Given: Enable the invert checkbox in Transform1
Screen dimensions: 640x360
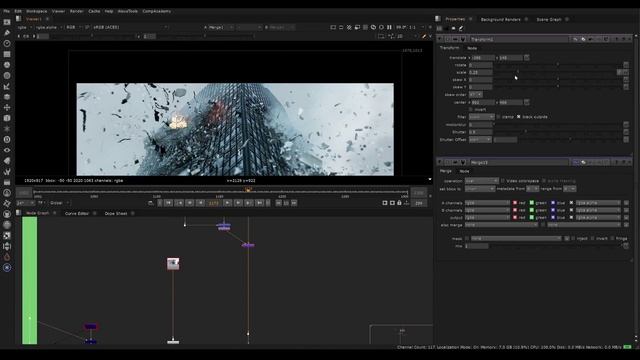Looking at the screenshot, I should click(x=471, y=109).
